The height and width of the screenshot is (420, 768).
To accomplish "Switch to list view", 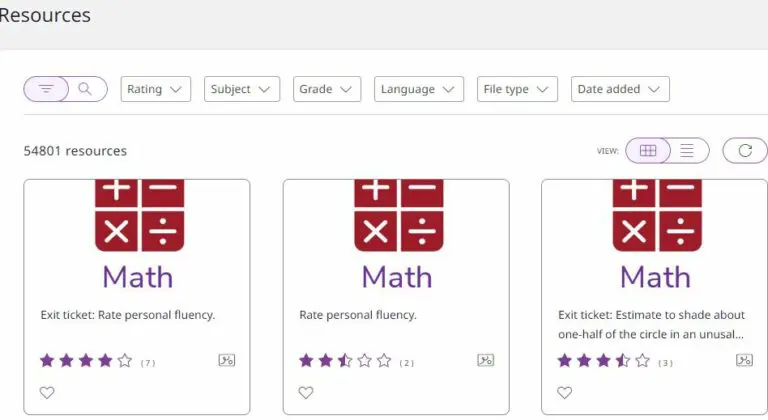I will 687,151.
